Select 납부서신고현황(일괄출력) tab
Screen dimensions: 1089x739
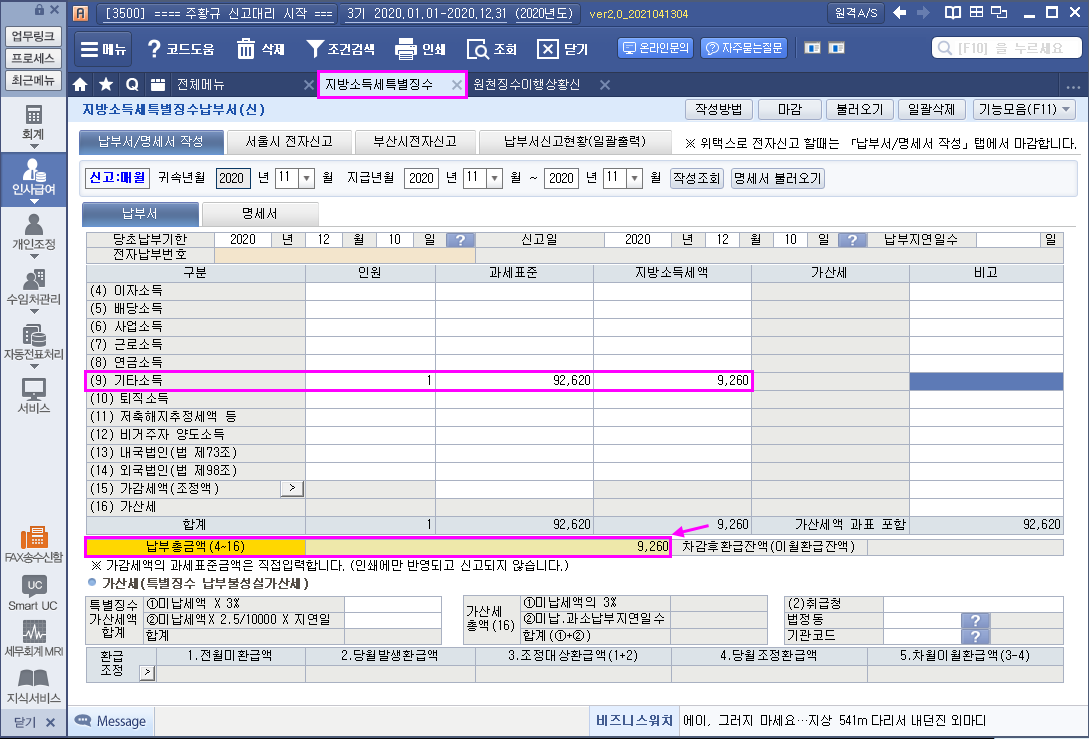[x=575, y=142]
